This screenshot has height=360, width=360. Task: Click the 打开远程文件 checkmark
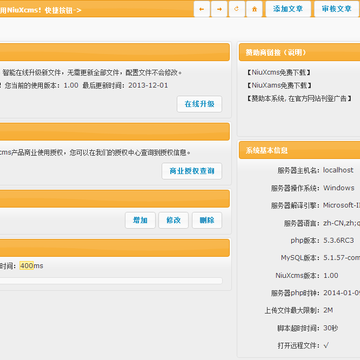tap(326, 345)
